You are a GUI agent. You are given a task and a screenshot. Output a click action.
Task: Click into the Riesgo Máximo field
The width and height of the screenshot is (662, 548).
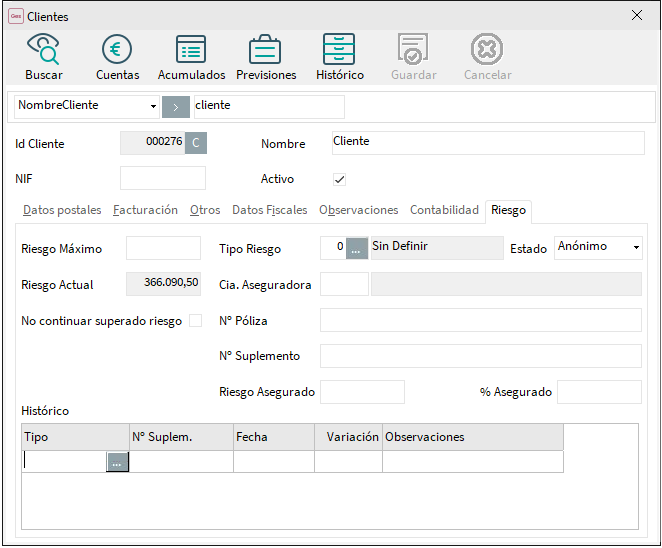coord(156,248)
